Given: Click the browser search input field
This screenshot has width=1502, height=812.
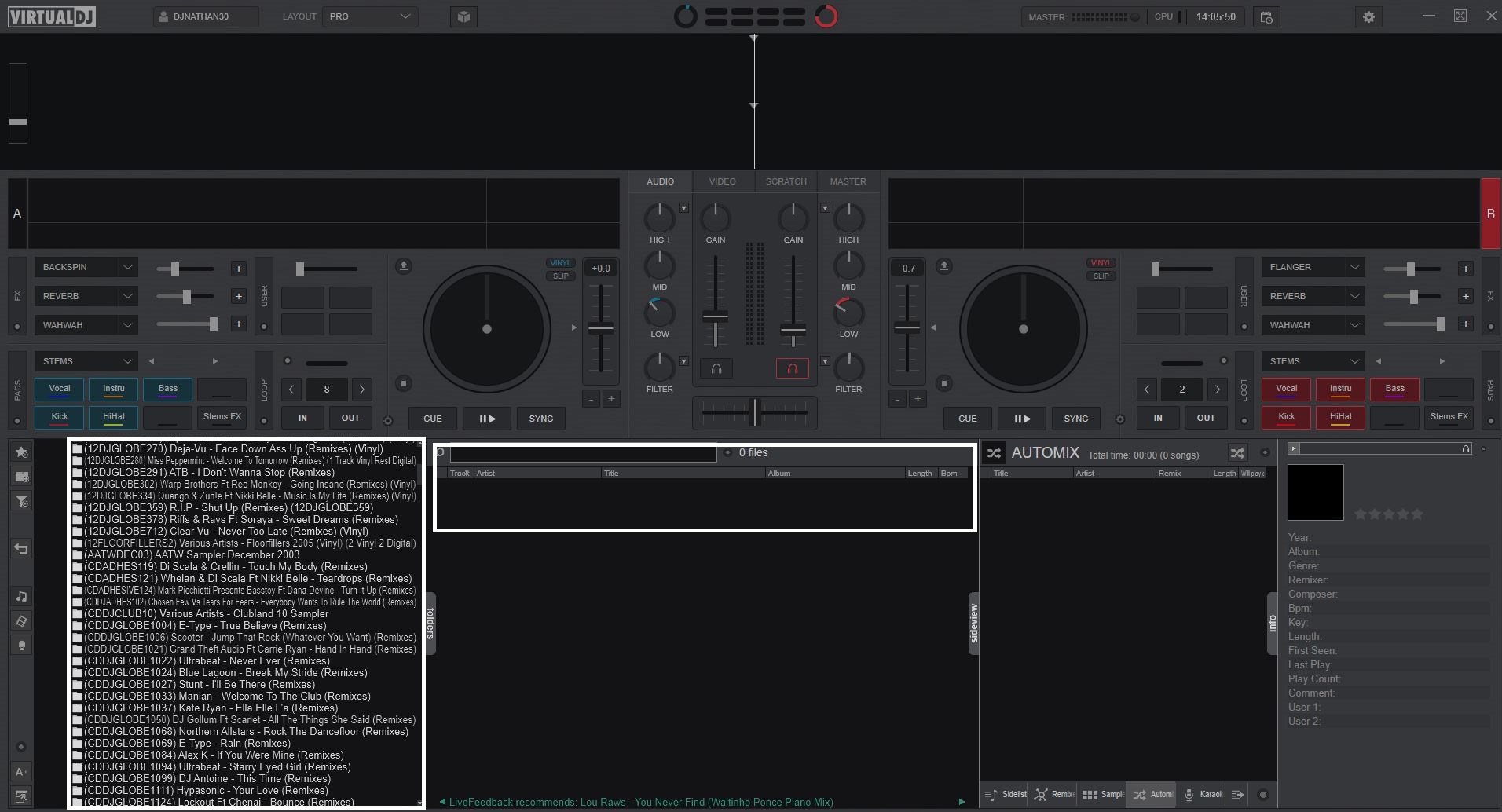Looking at the screenshot, I should coord(583,453).
